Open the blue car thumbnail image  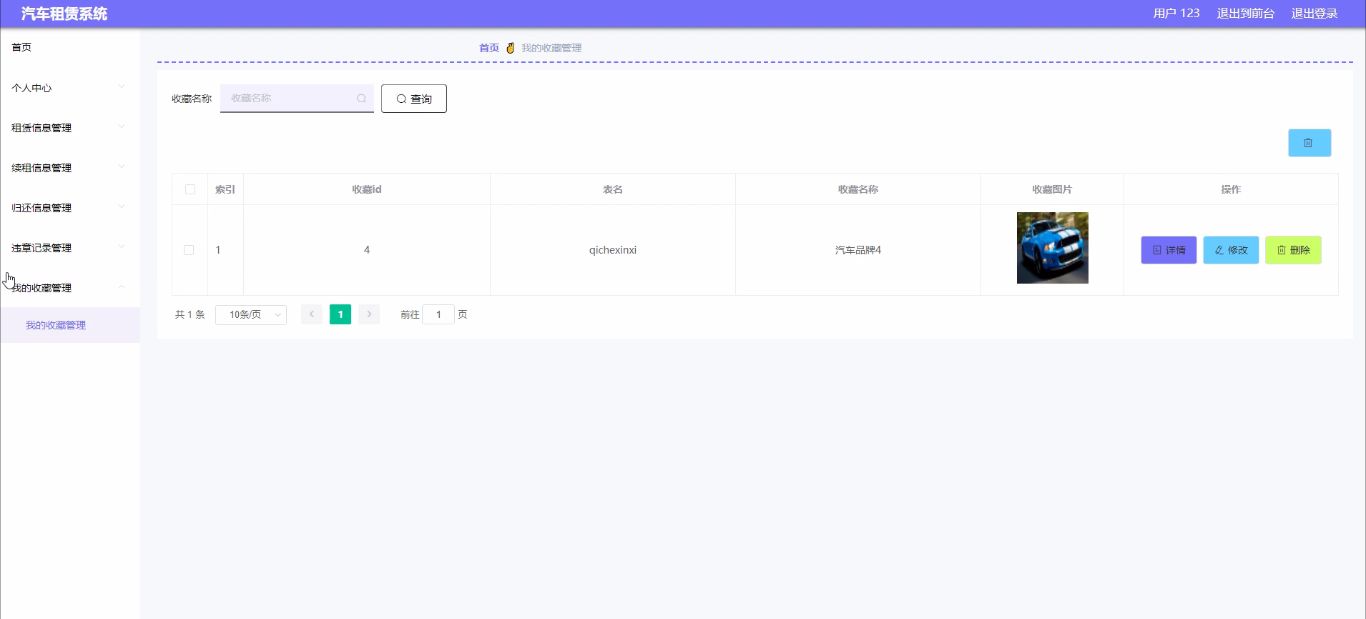(1052, 248)
